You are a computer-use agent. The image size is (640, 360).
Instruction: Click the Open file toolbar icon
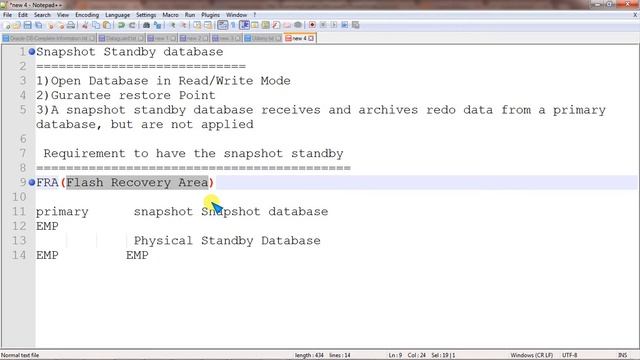click(17, 25)
